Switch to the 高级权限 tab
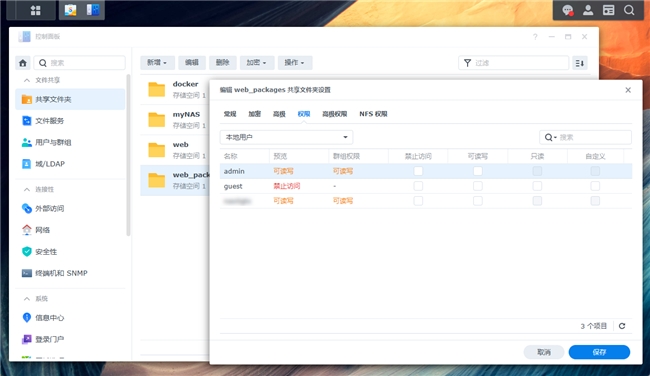Image resolution: width=650 pixels, height=376 pixels. [x=335, y=114]
